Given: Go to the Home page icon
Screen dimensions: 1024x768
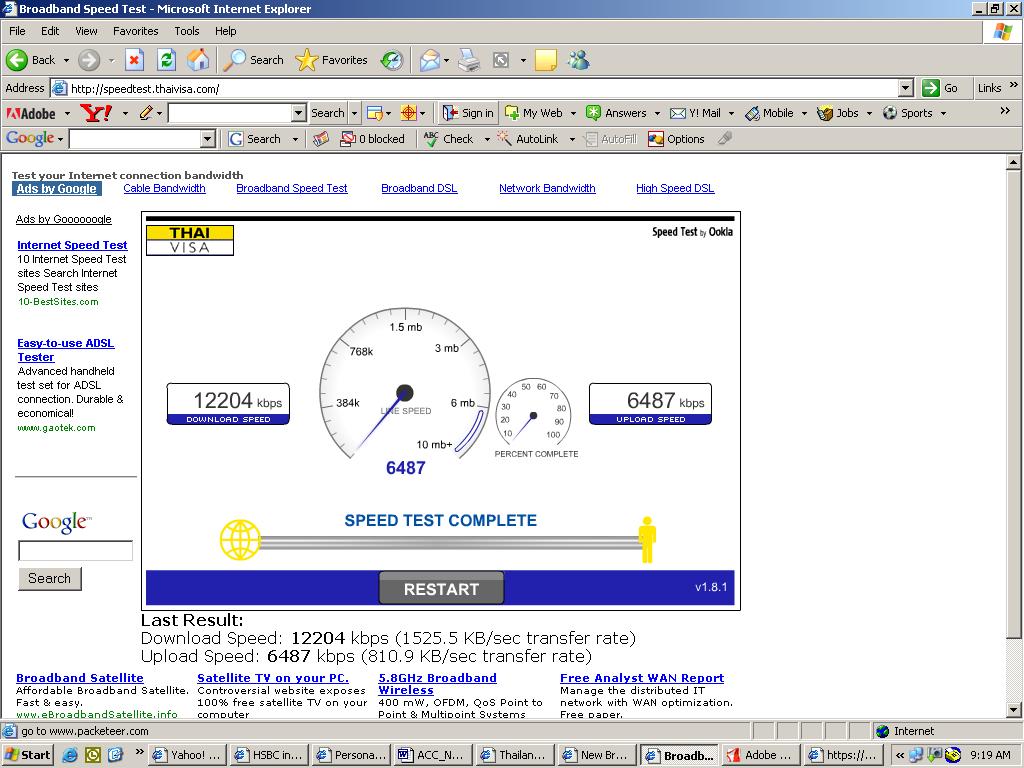Looking at the screenshot, I should coord(198,60).
